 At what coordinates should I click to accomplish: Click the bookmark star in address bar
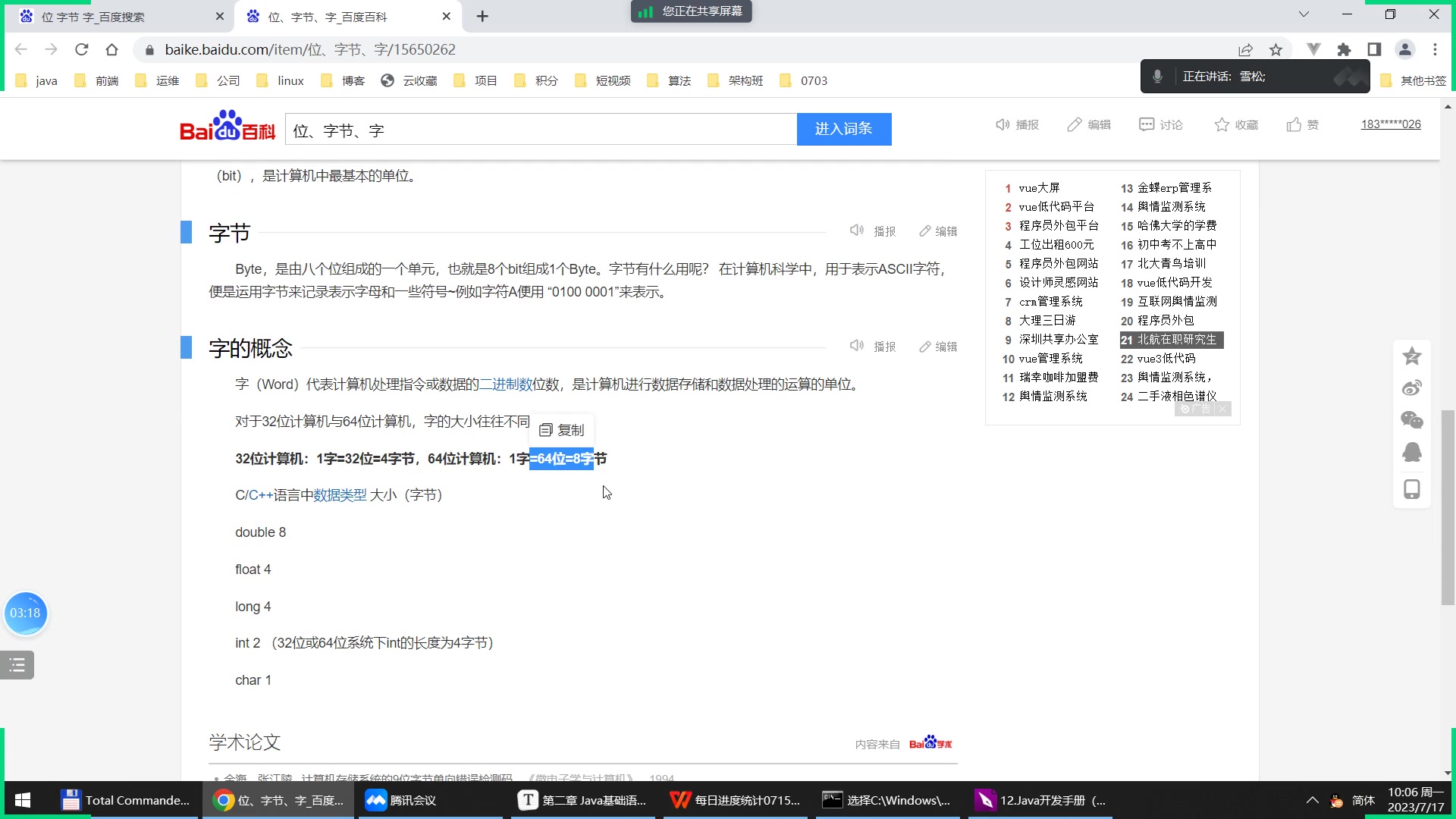coord(1276,50)
